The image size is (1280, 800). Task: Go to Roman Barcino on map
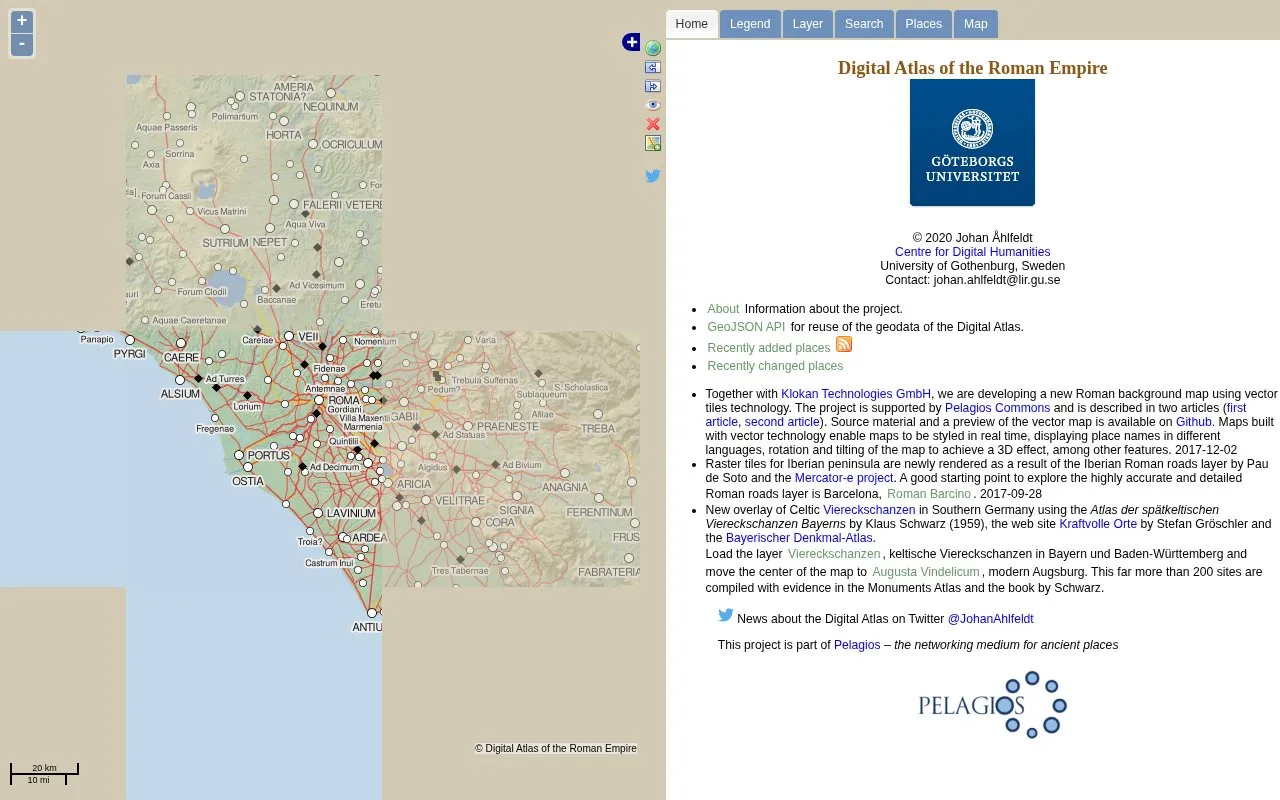929,494
